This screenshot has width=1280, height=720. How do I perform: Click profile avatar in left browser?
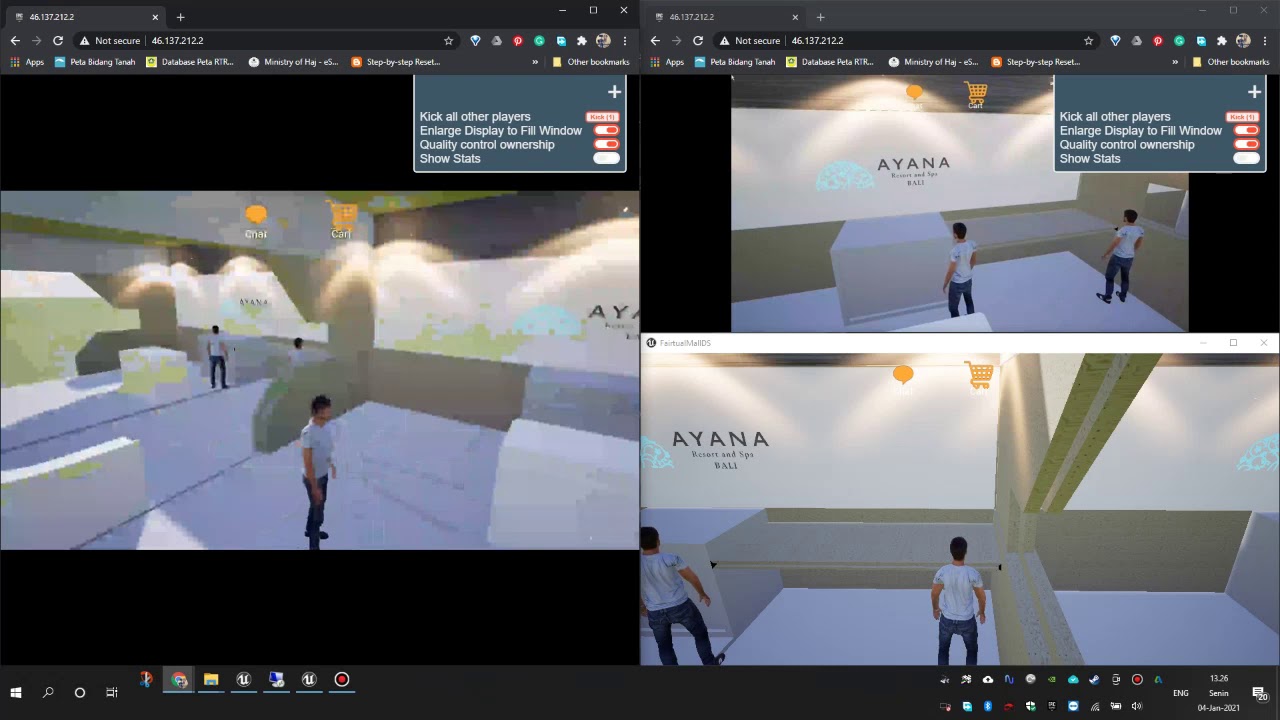603,41
